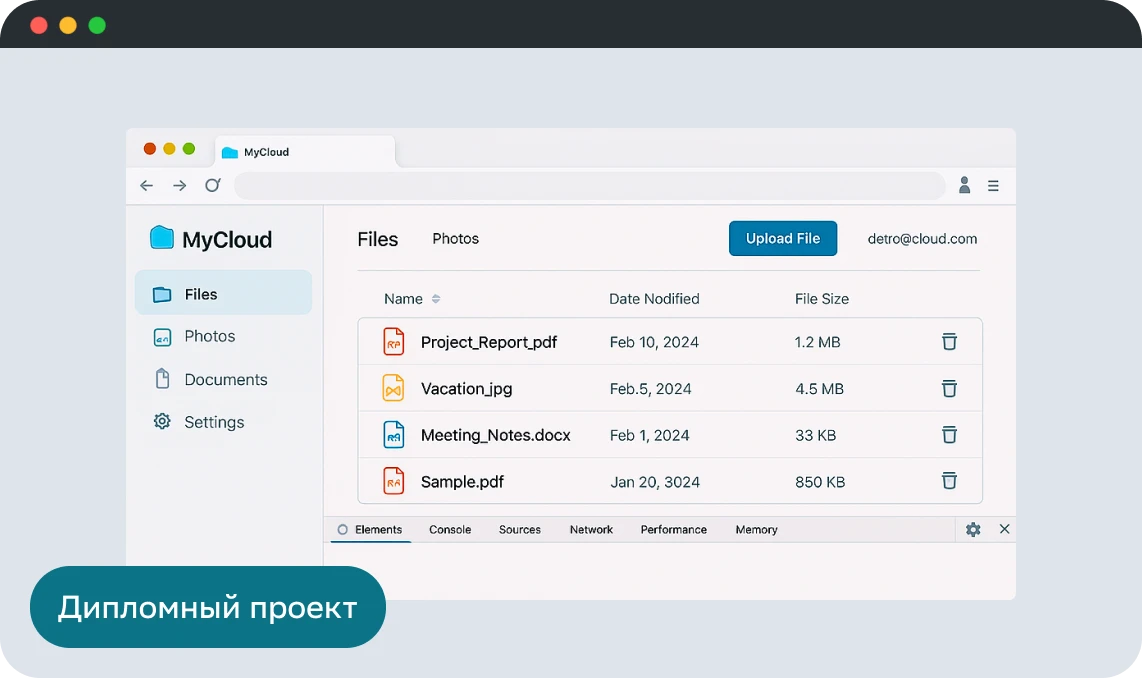Sort files by Name column arrow

click(x=436, y=299)
